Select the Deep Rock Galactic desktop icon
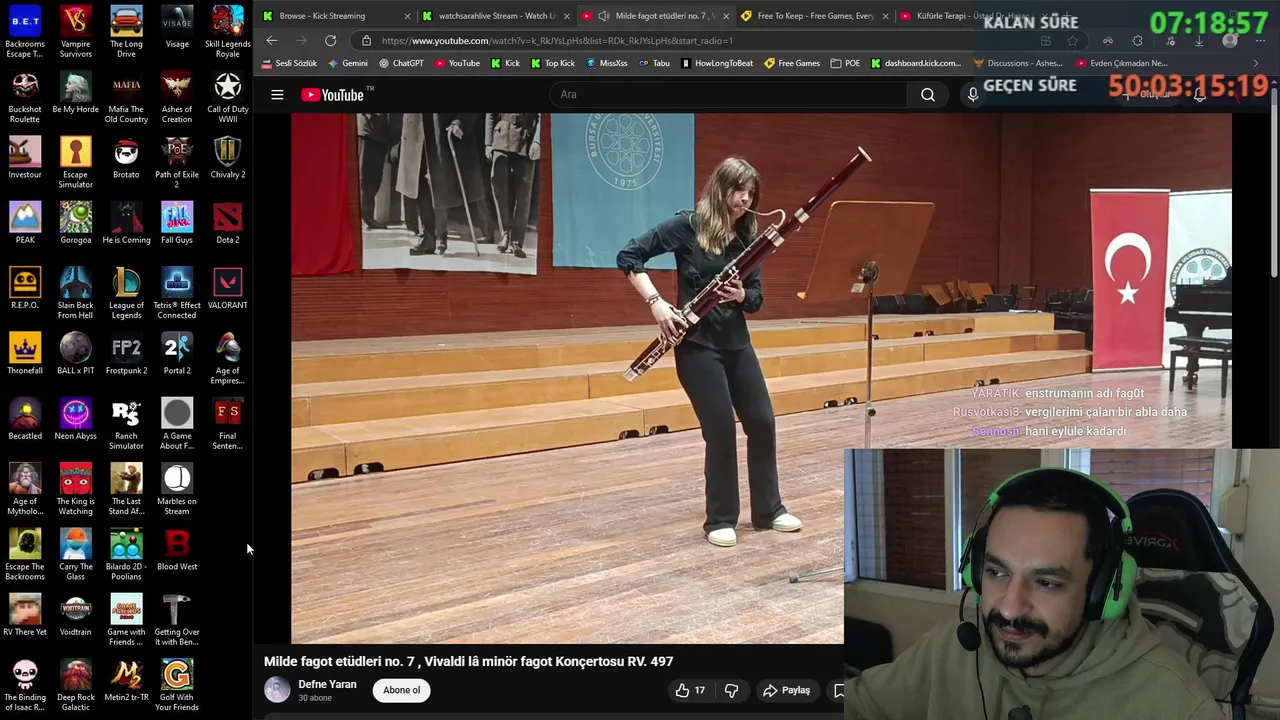1280x720 pixels. pyautogui.click(x=76, y=685)
